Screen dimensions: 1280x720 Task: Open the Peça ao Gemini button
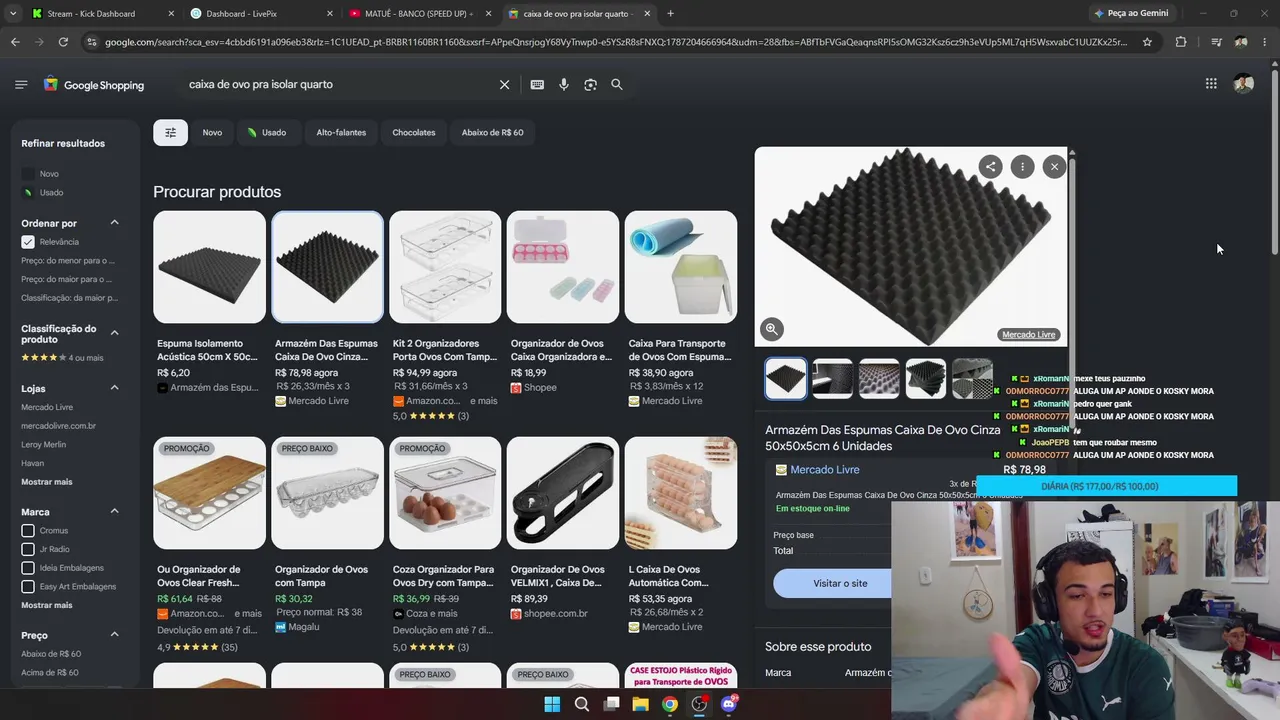pos(1131,13)
